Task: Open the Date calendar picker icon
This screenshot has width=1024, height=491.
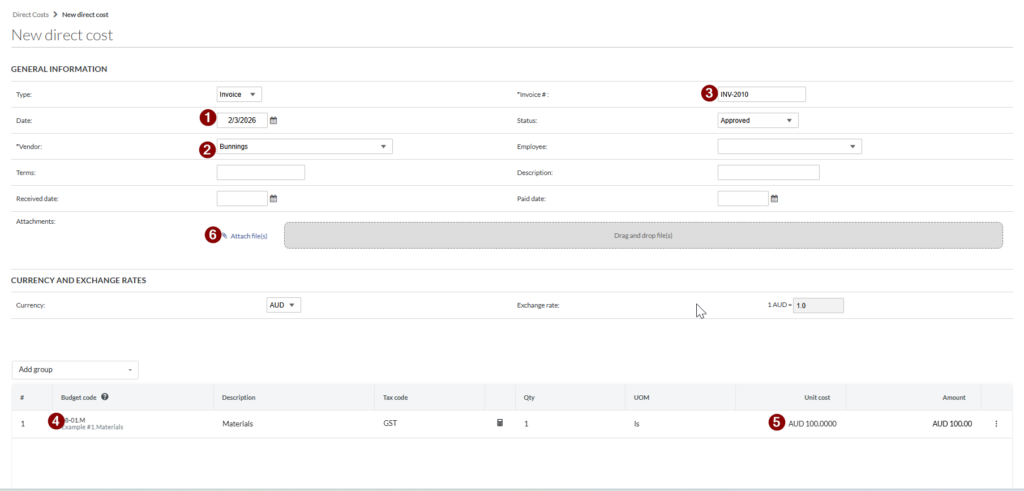Action: click(273, 120)
